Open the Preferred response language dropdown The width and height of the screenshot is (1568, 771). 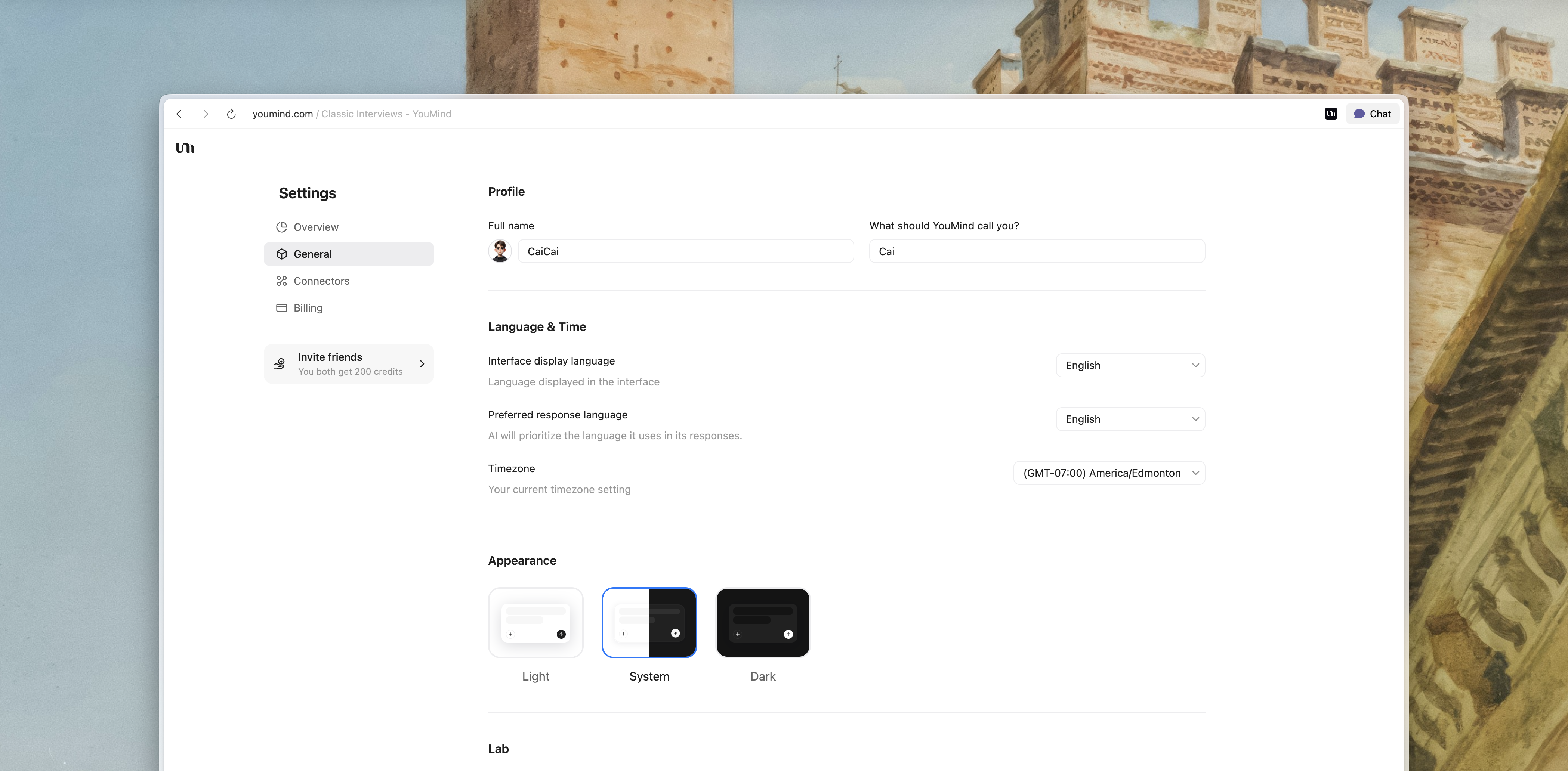[1130, 419]
